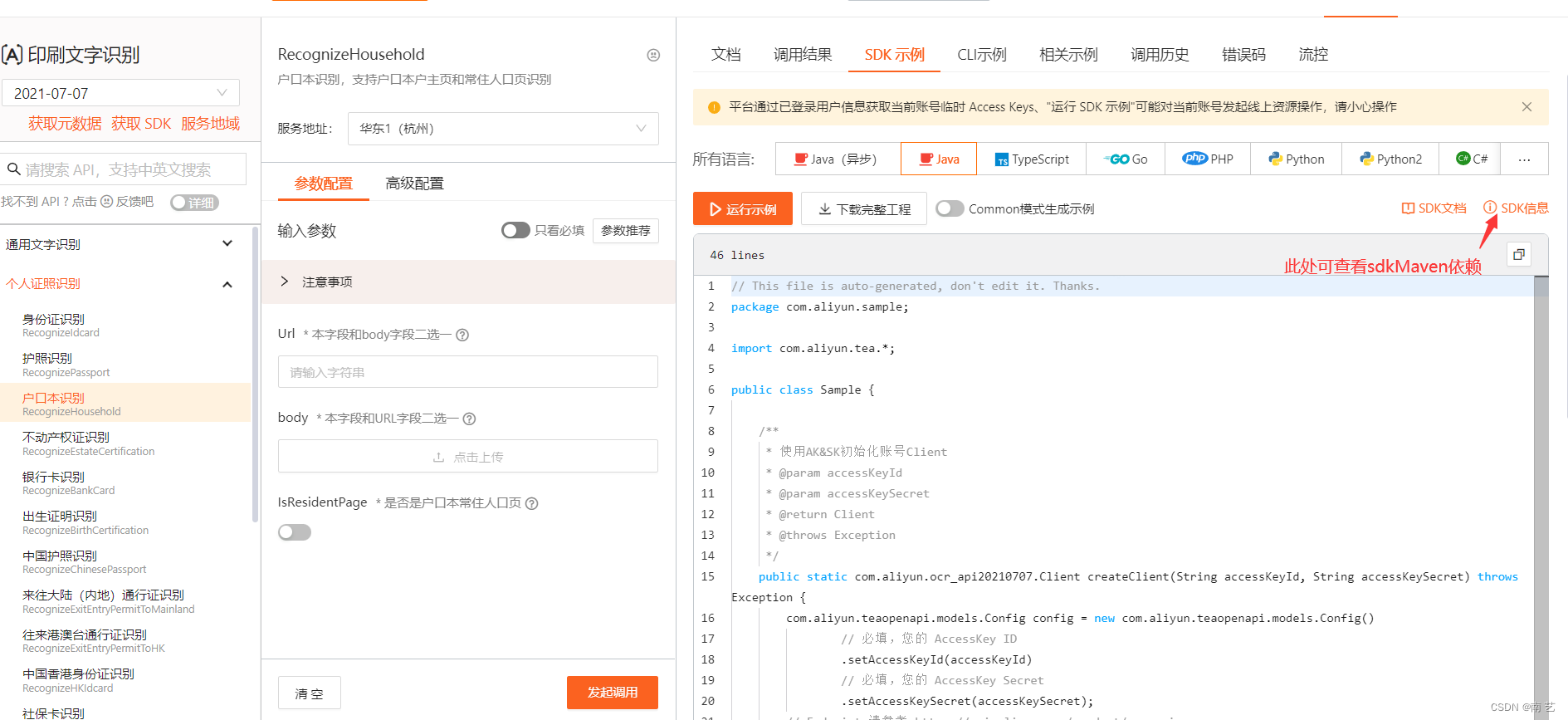Select Go language option
1568x720 pixels.
1125,159
